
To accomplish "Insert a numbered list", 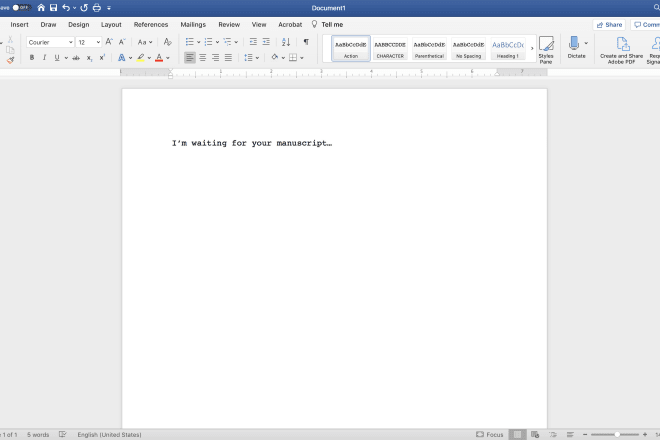I will [x=208, y=42].
